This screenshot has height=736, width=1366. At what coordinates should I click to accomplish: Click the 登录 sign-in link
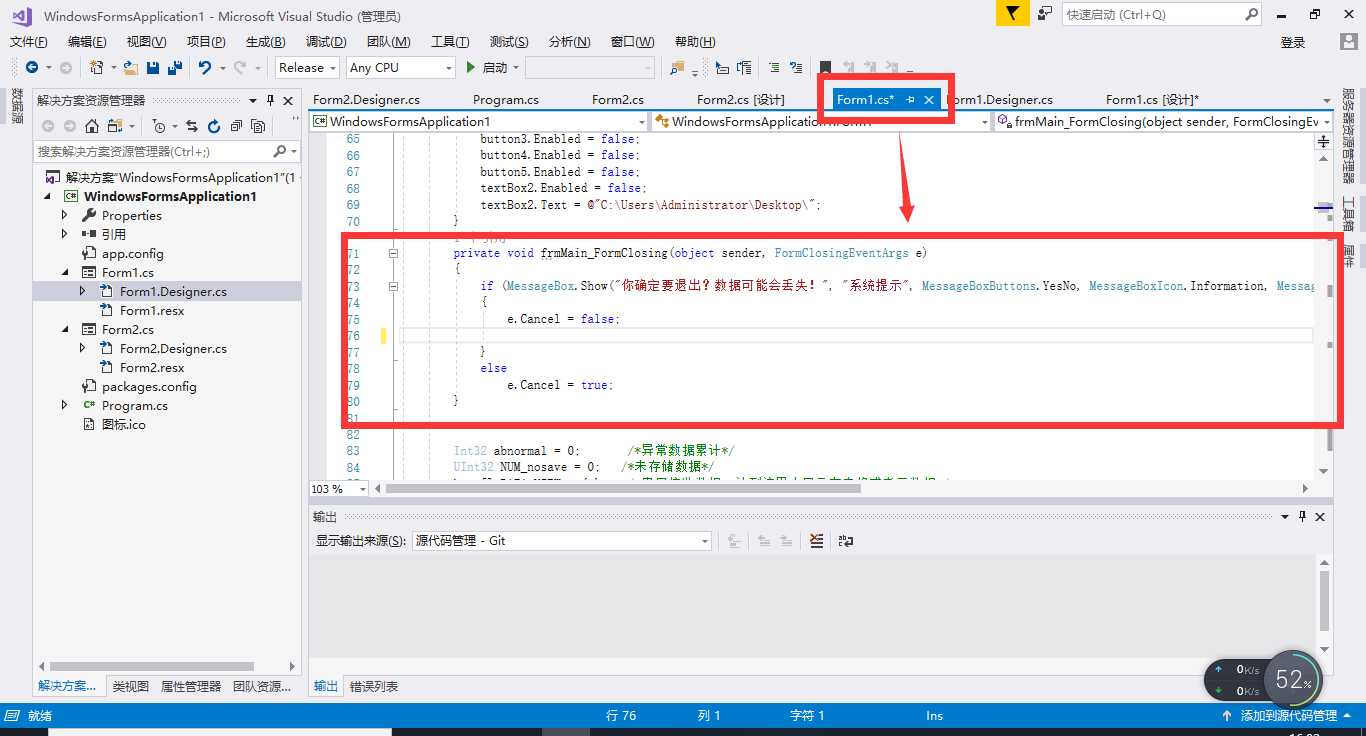(1293, 42)
